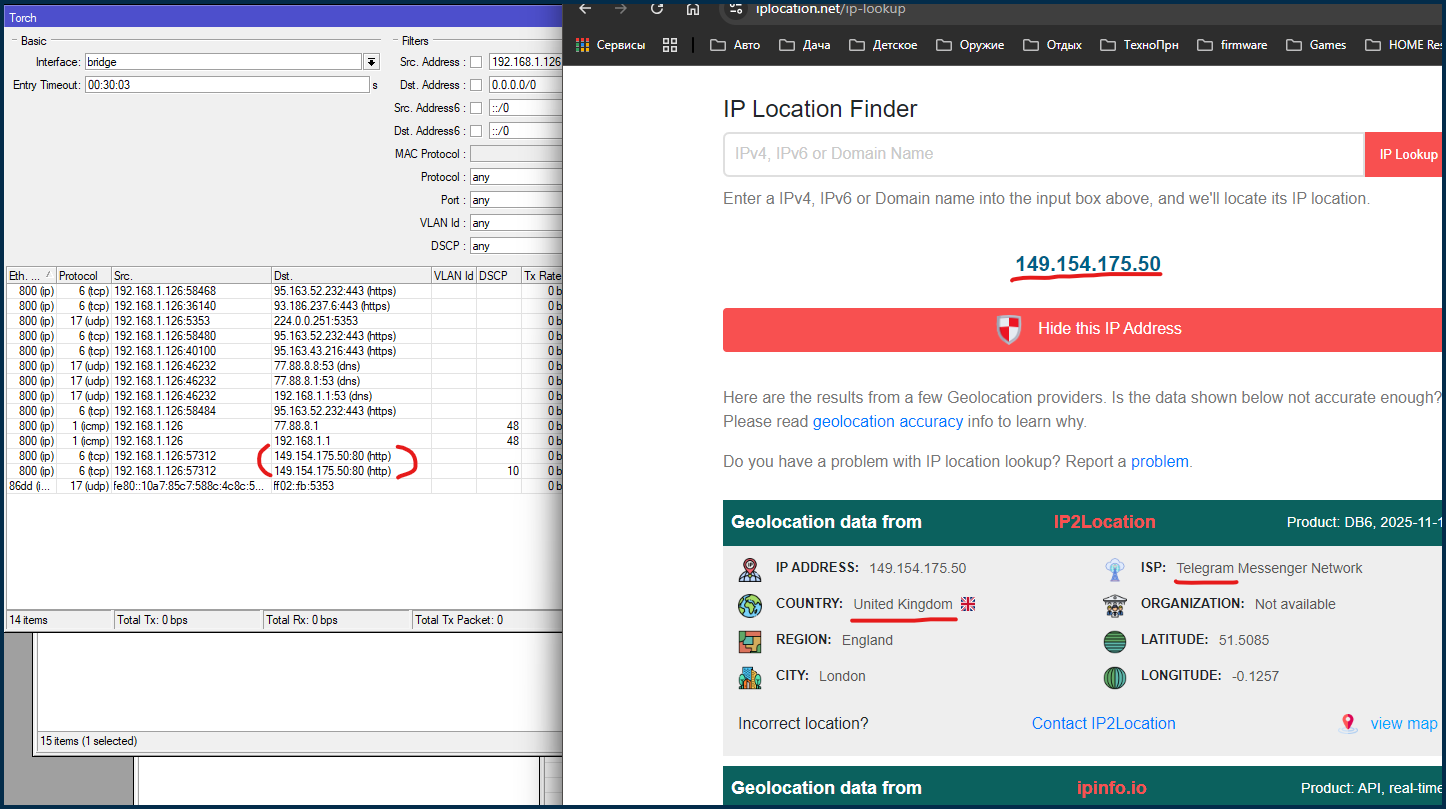Click the REGION map icon

tap(750, 641)
